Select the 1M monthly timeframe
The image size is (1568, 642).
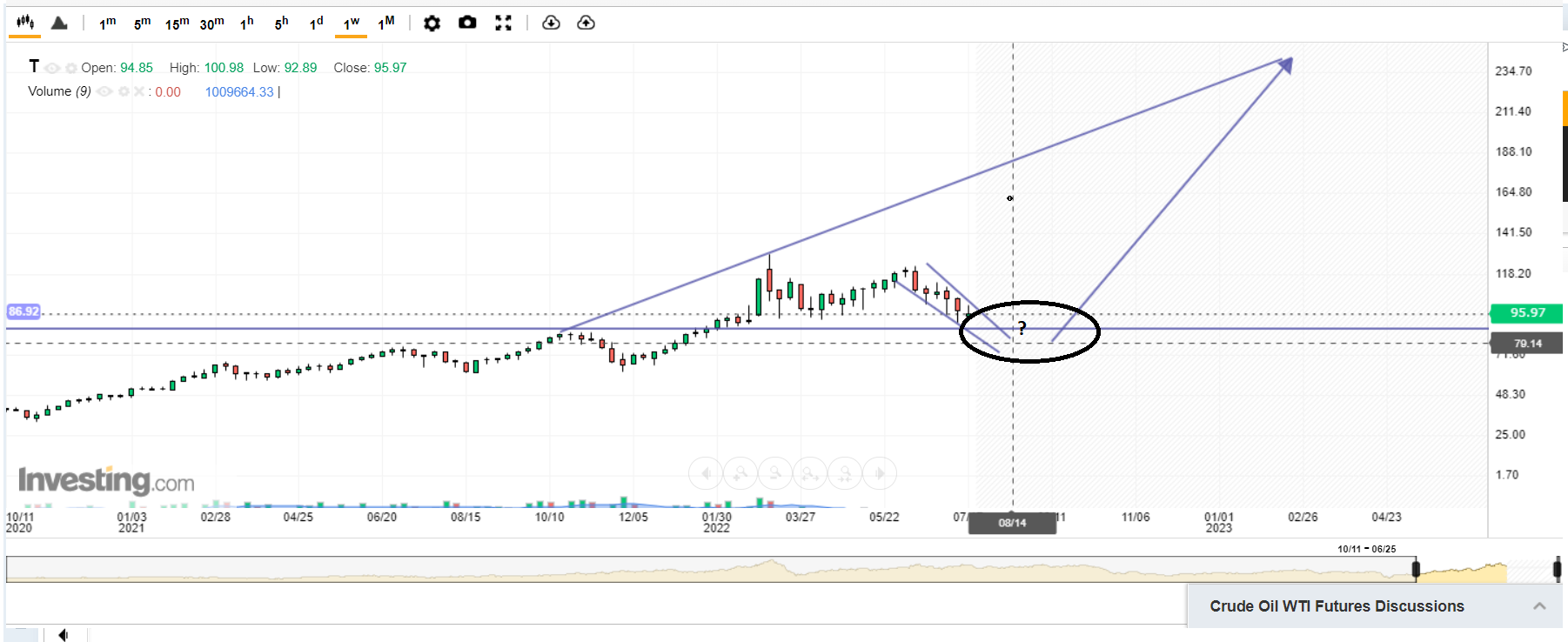point(385,23)
